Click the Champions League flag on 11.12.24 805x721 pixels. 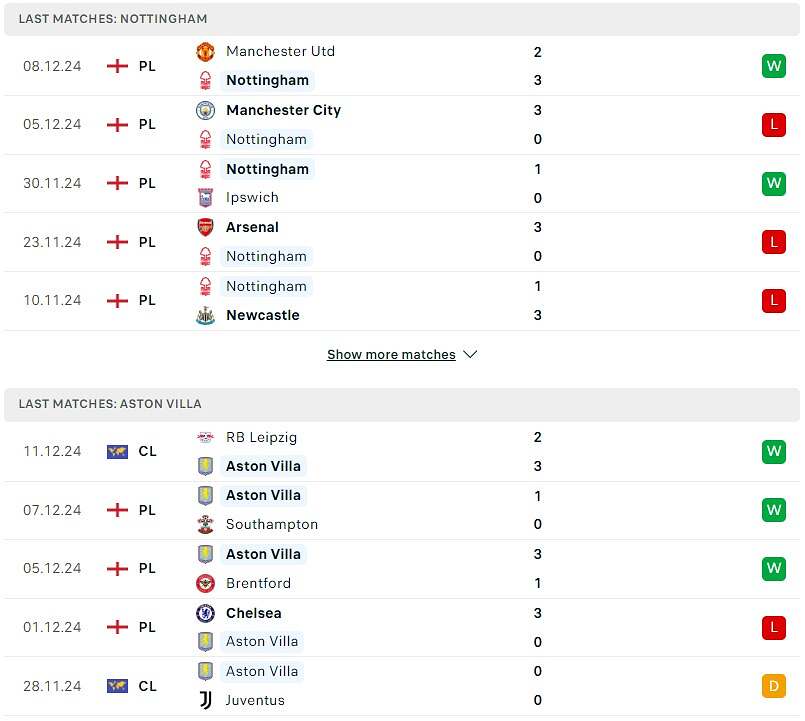(117, 452)
